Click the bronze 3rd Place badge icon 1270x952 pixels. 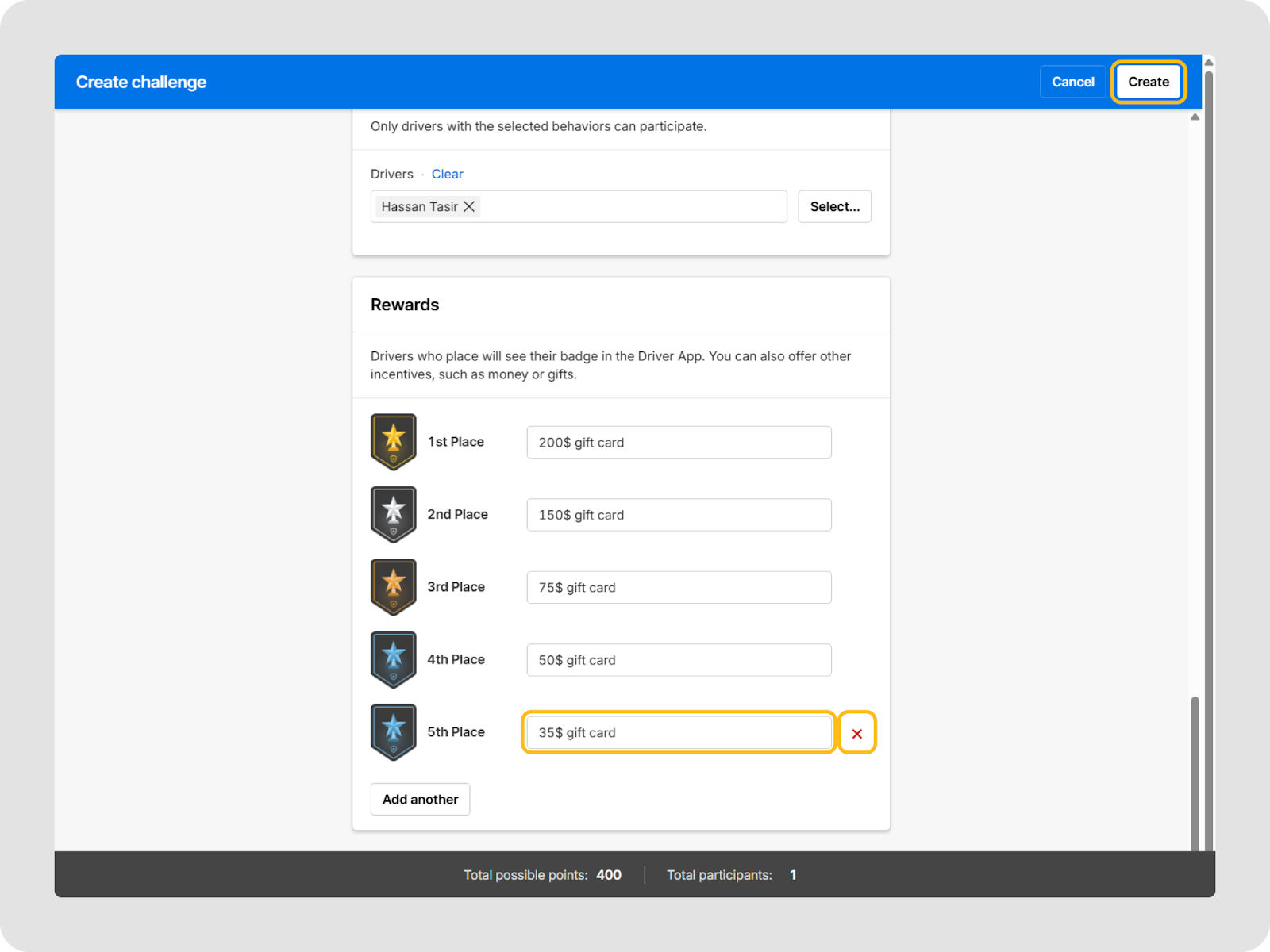point(393,587)
